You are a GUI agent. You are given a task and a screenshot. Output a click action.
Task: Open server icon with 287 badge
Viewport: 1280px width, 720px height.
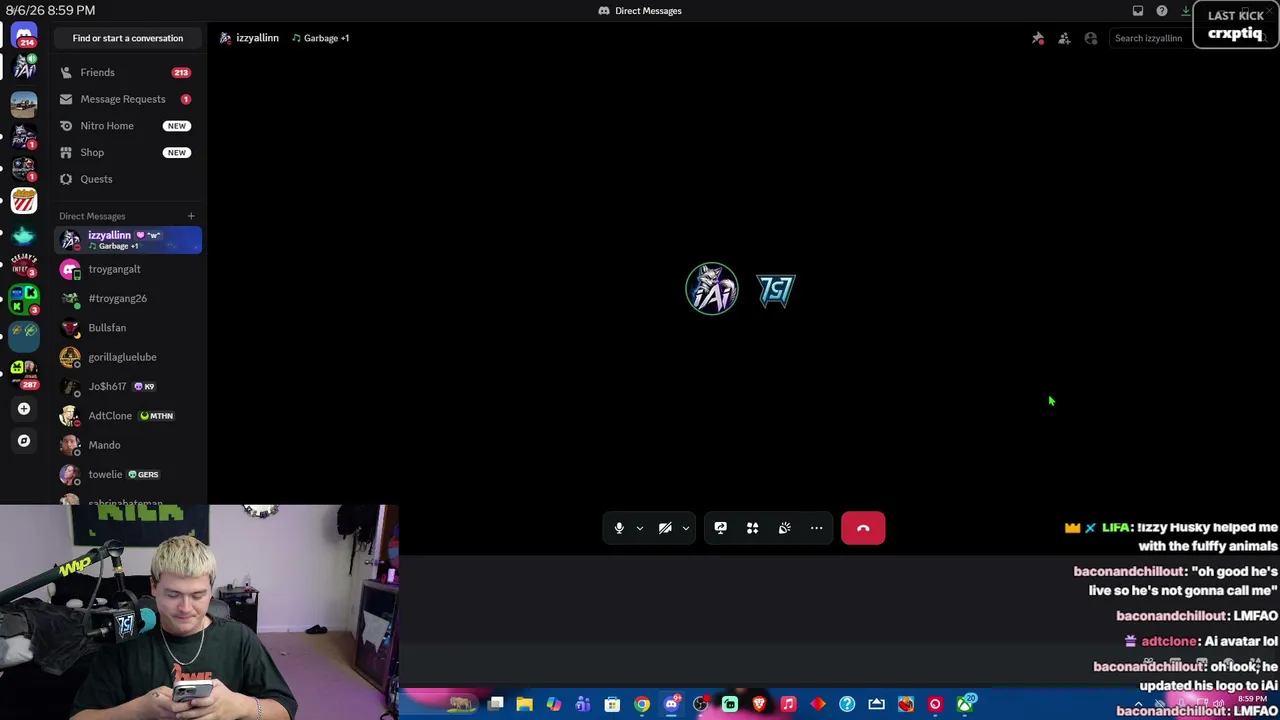tap(24, 374)
